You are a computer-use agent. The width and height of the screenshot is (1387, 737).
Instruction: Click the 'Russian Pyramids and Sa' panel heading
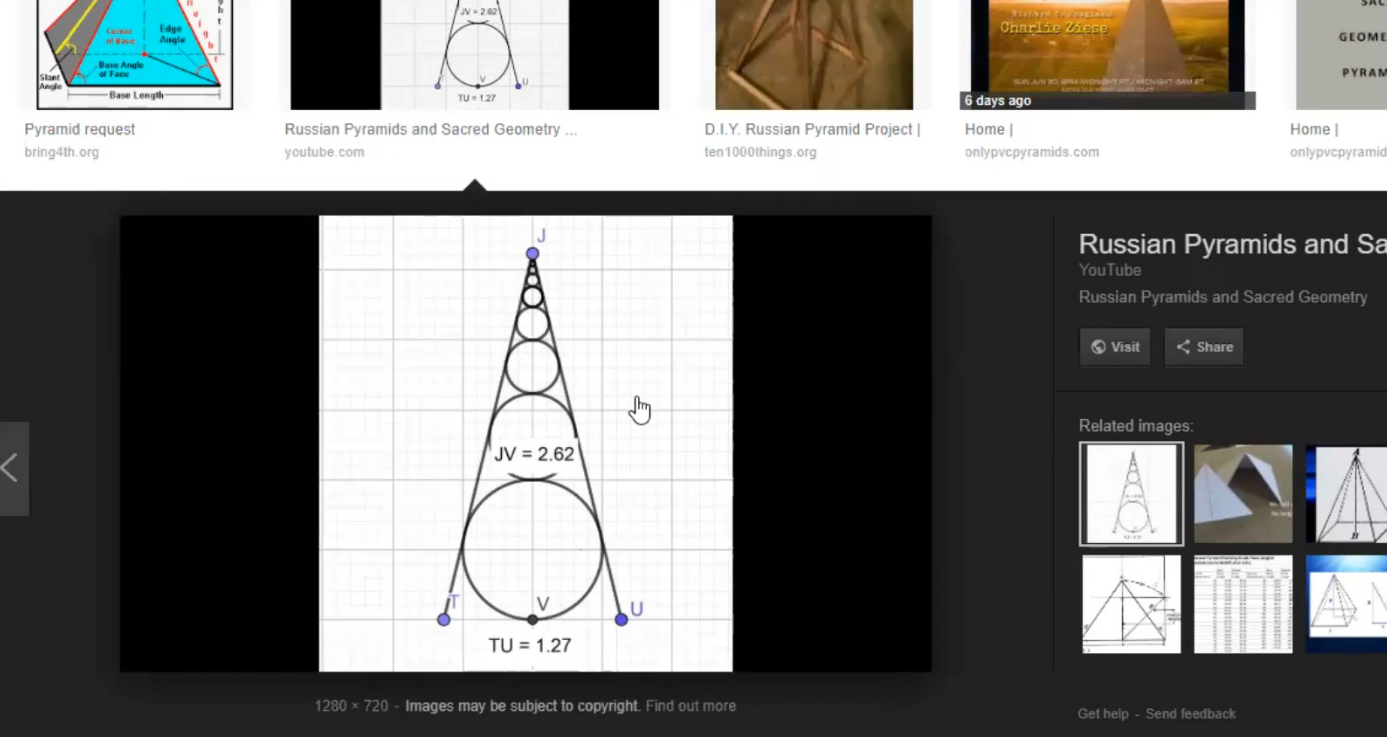[x=1232, y=244]
